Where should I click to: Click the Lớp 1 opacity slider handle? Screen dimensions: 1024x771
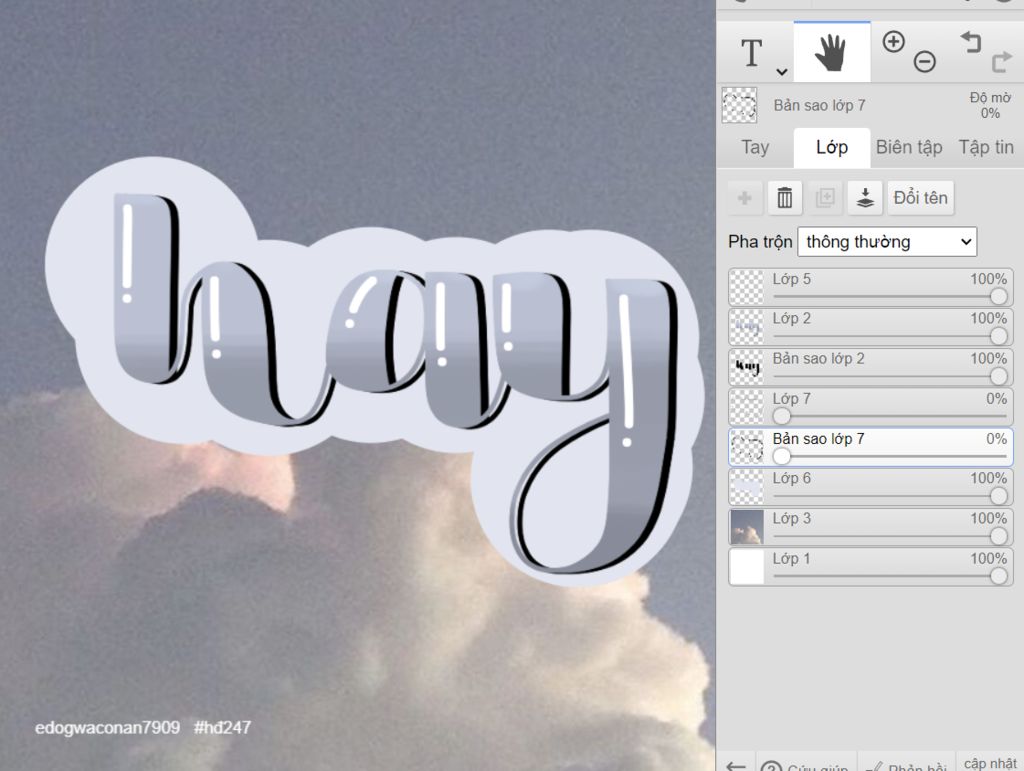[x=998, y=576]
